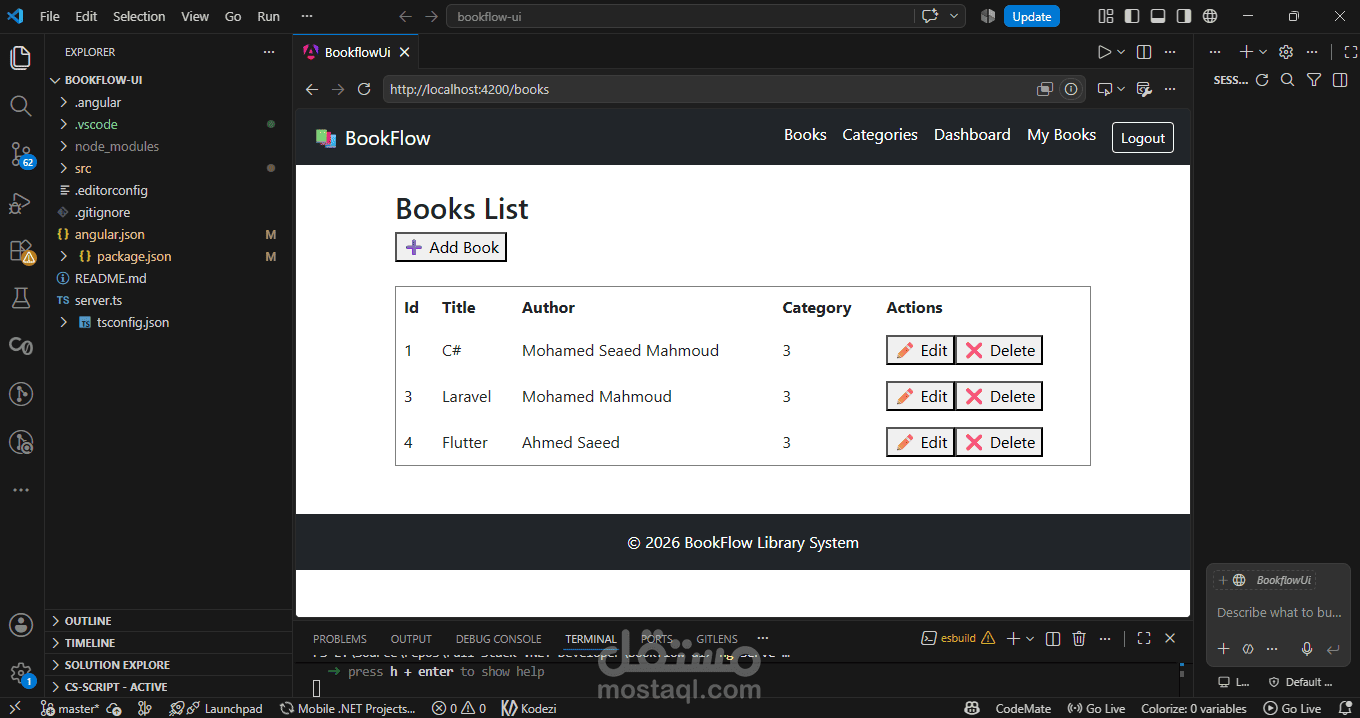Filter the sessions list
Image resolution: width=1360 pixels, height=718 pixels.
(1314, 80)
